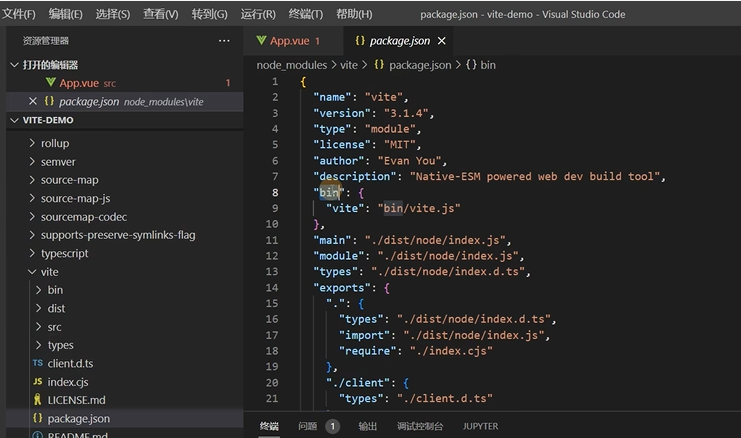Open the 查看(V) menu
The image size is (741, 438).
click(161, 14)
